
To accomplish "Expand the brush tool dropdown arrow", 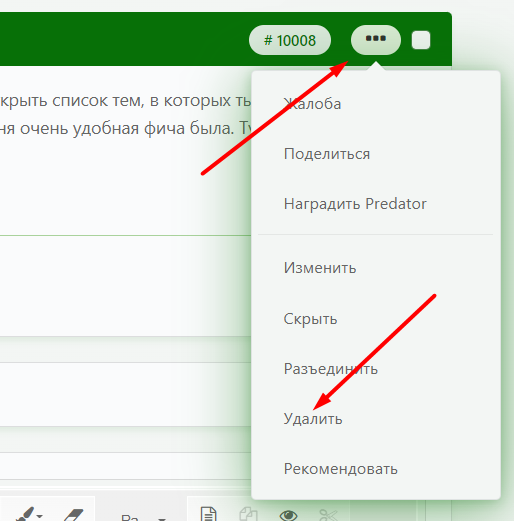I will (40, 516).
